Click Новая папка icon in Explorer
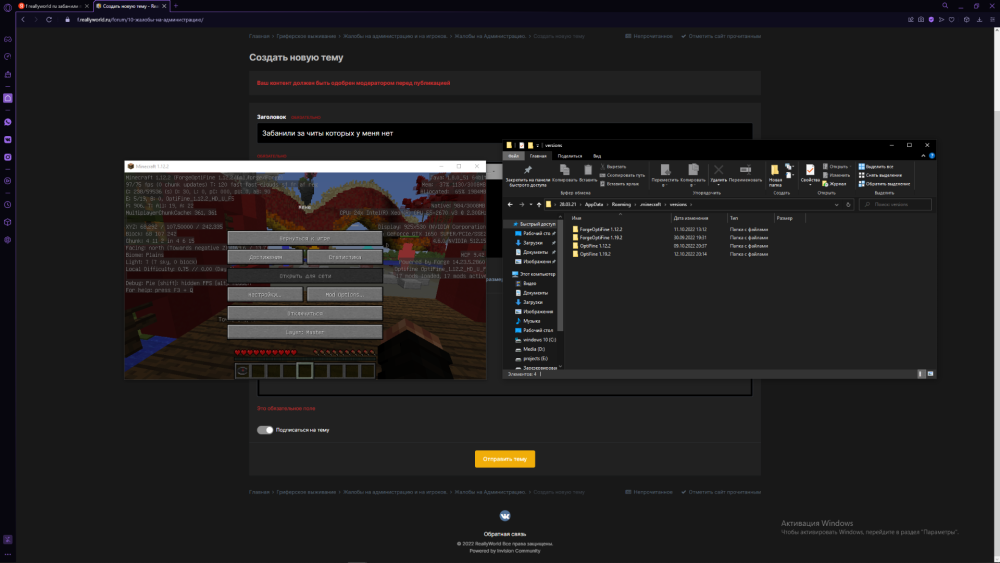The height and width of the screenshot is (563, 1000). [775, 170]
